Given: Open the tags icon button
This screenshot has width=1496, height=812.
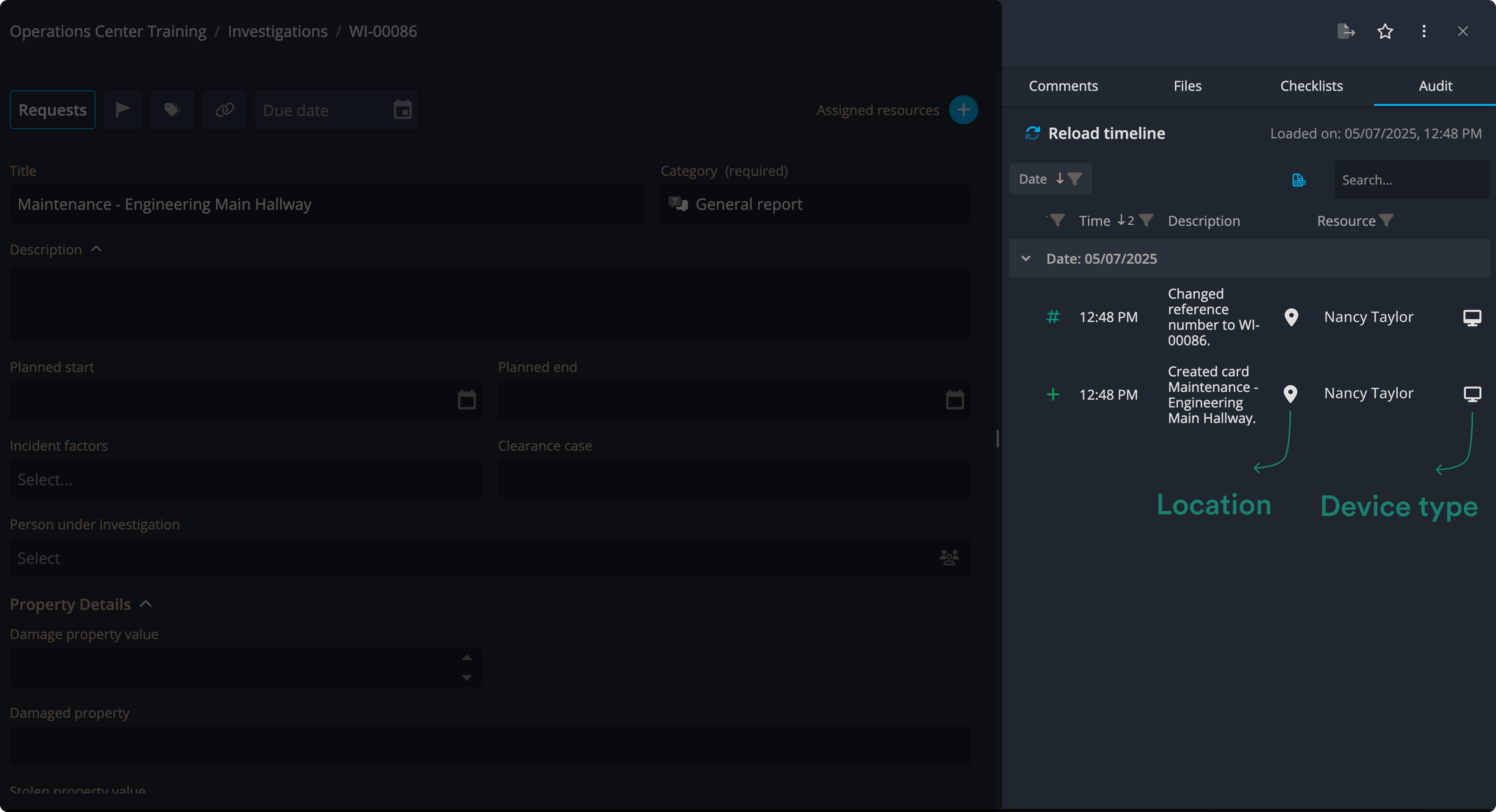Looking at the screenshot, I should pyautogui.click(x=172, y=109).
